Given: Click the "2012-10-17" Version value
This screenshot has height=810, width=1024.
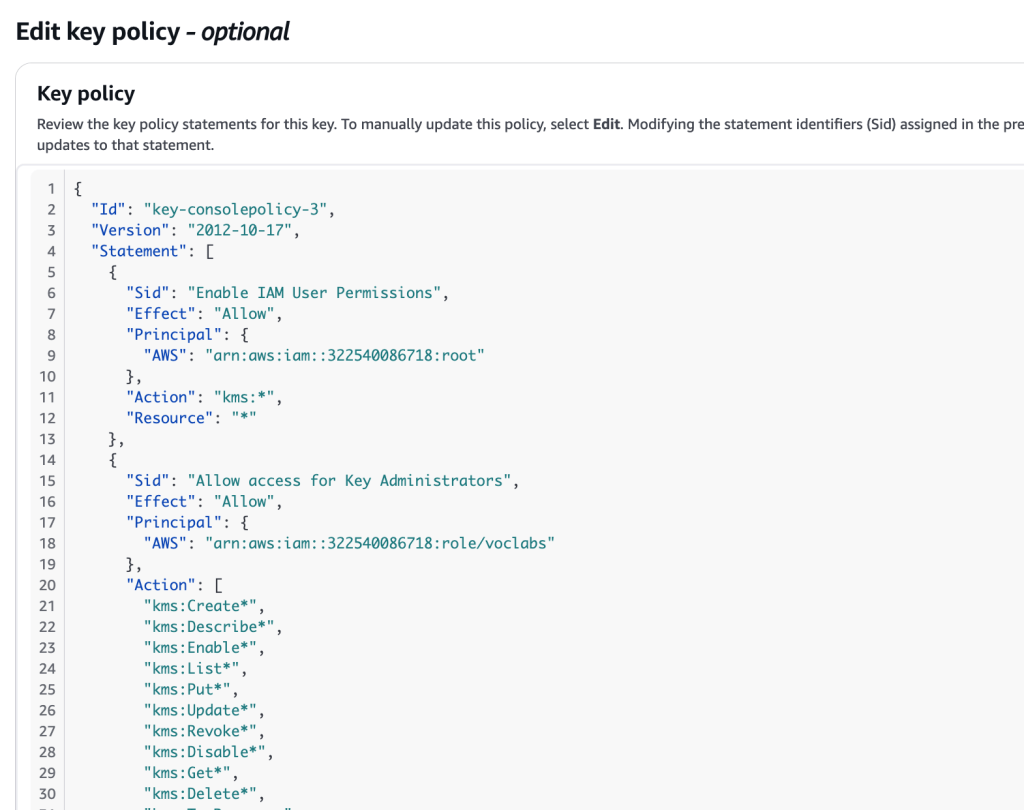Looking at the screenshot, I should coord(243,230).
